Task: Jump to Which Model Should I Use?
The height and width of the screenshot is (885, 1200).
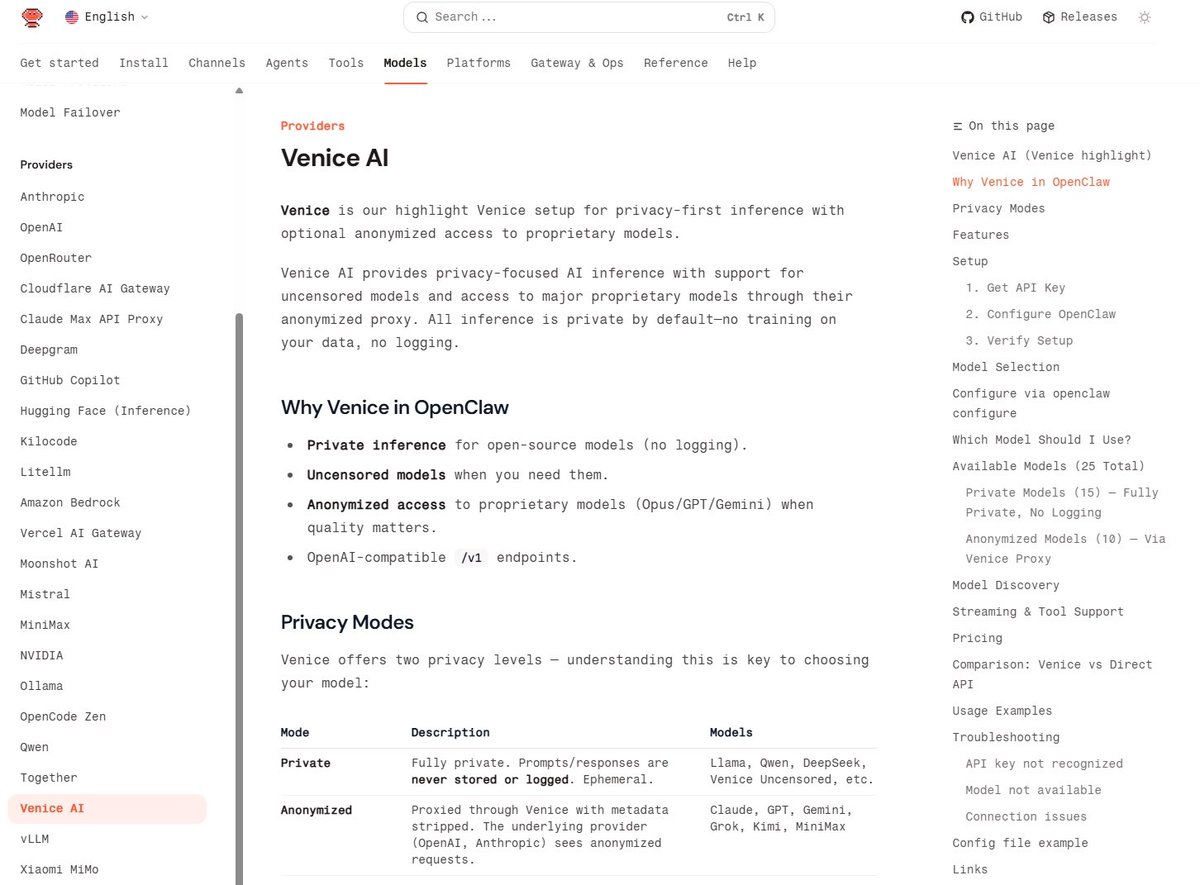Action: (1041, 440)
